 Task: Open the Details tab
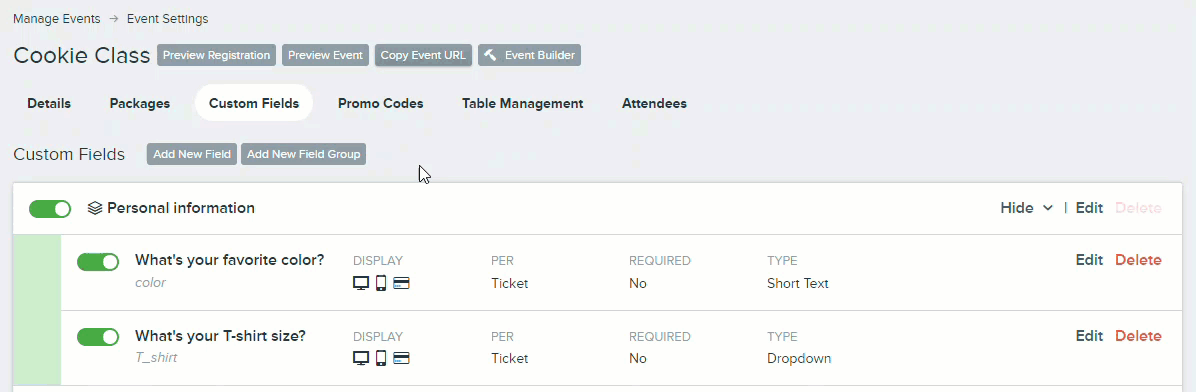coord(49,103)
